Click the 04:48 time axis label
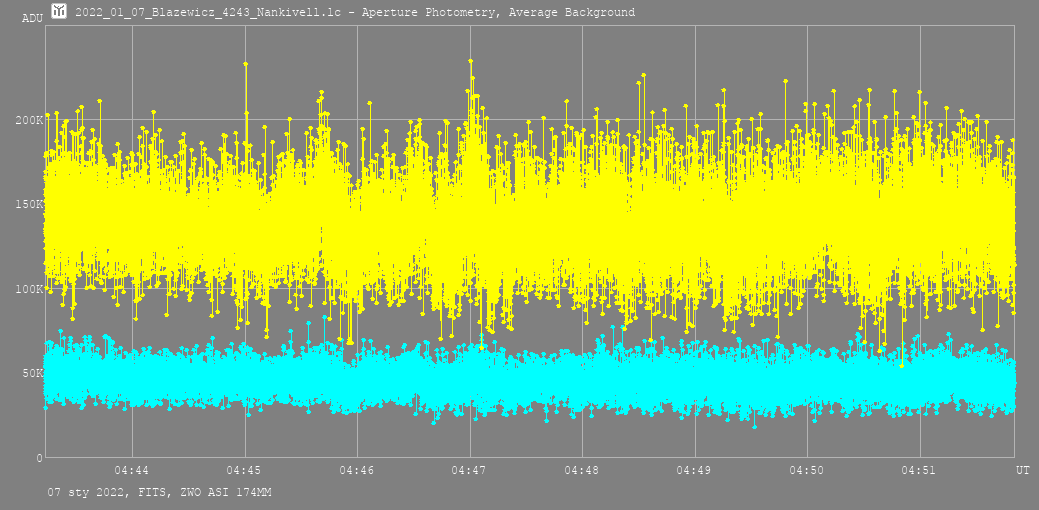Screen dimensions: 1039x510 tap(582, 470)
